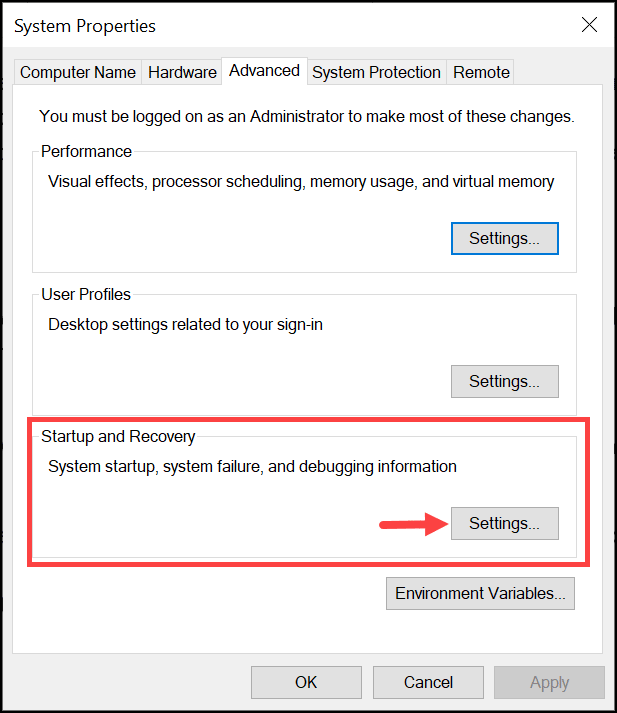Cancel the System Properties dialog
This screenshot has width=617, height=713.
pos(428,682)
